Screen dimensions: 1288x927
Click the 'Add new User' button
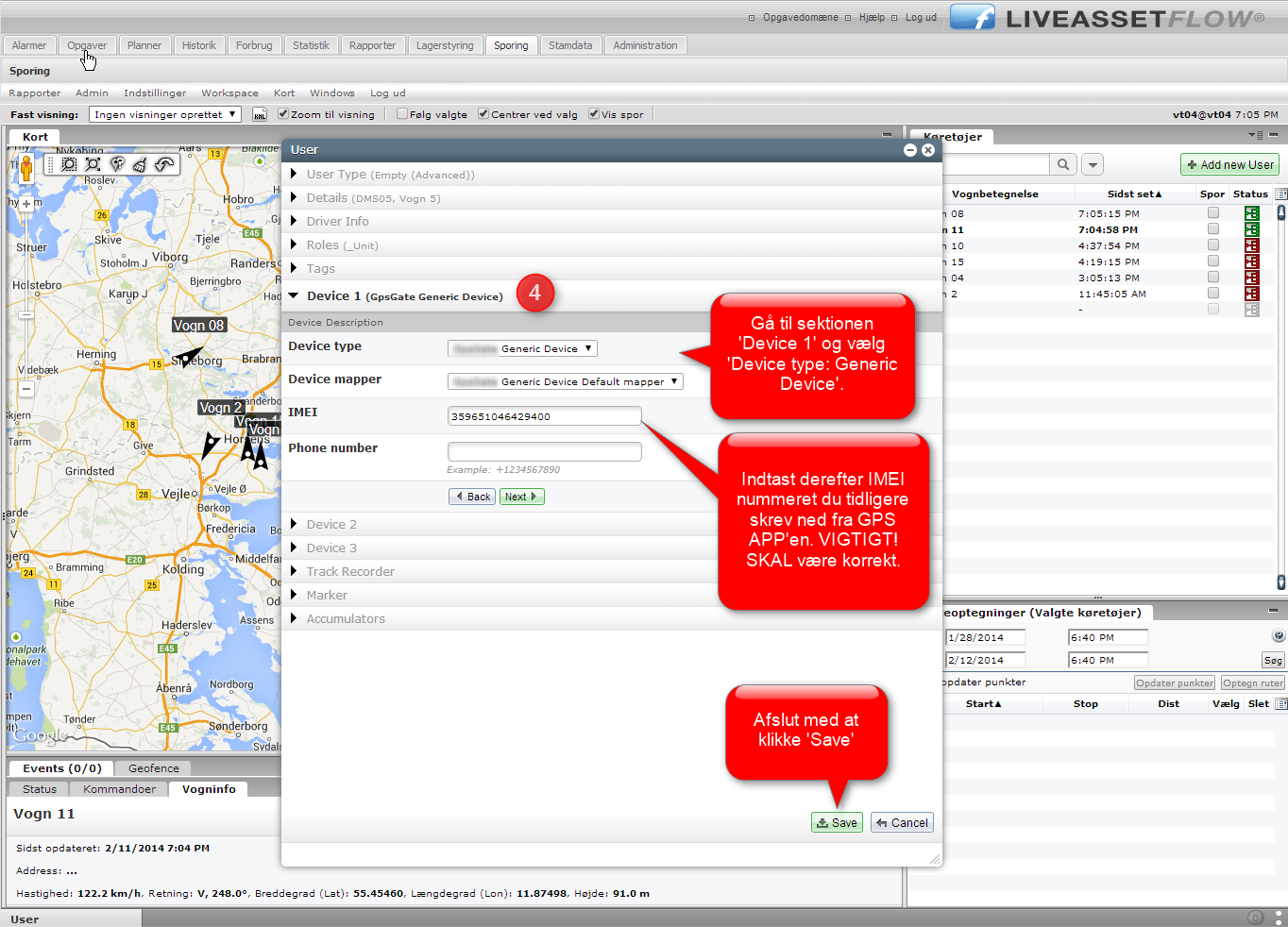[1229, 164]
